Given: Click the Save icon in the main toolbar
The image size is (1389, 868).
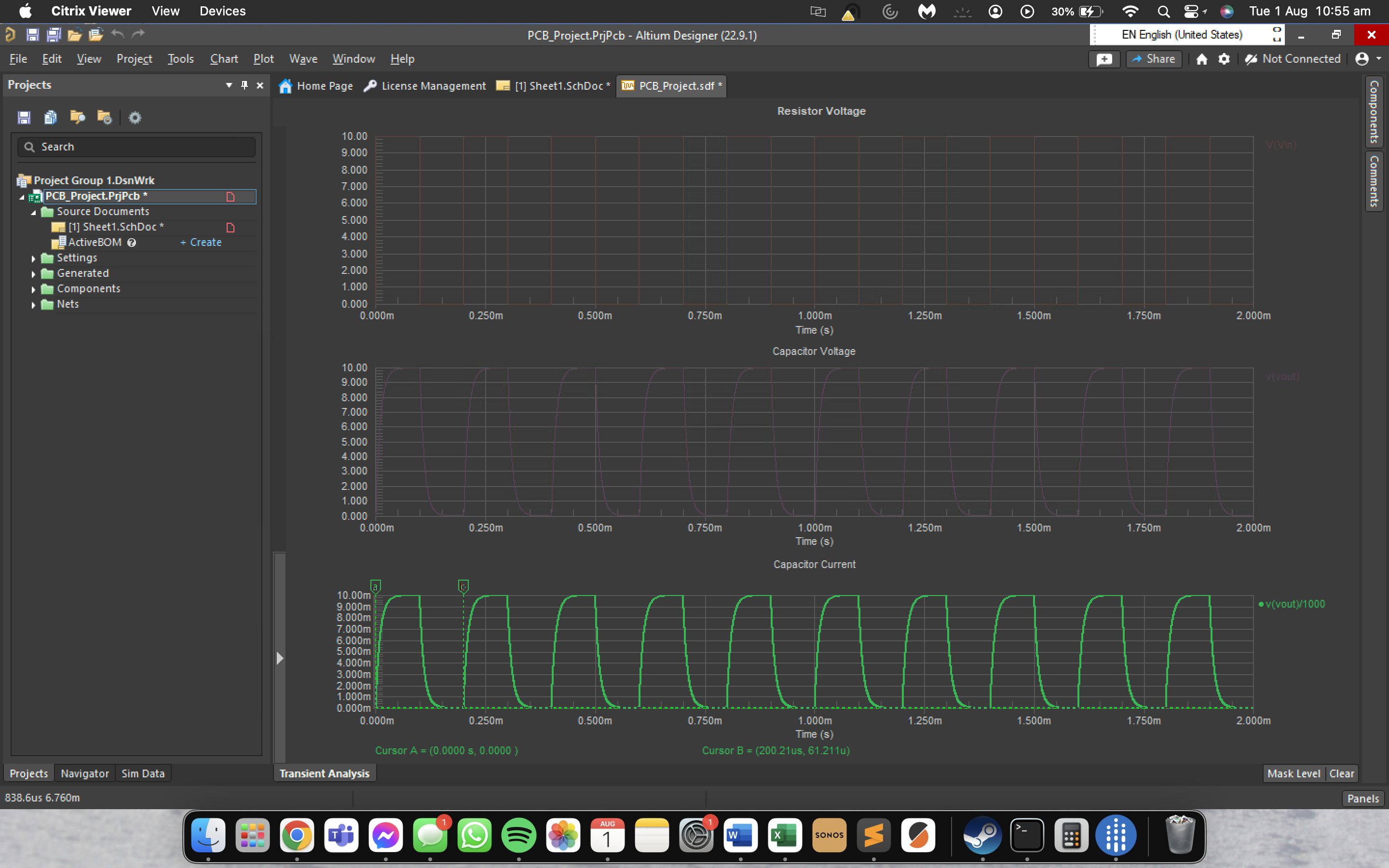Looking at the screenshot, I should 33,34.
